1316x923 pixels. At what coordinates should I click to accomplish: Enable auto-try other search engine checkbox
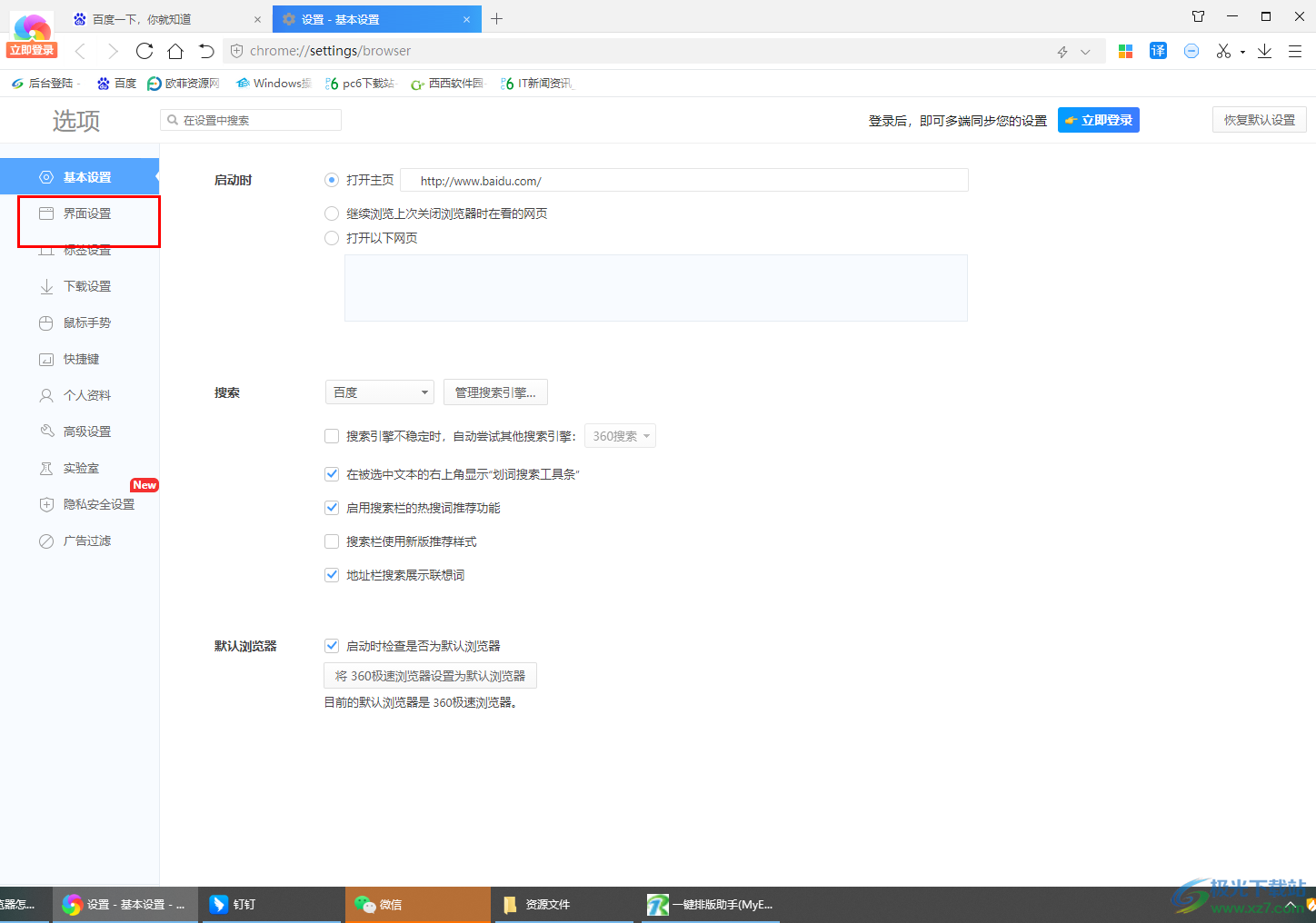[332, 436]
